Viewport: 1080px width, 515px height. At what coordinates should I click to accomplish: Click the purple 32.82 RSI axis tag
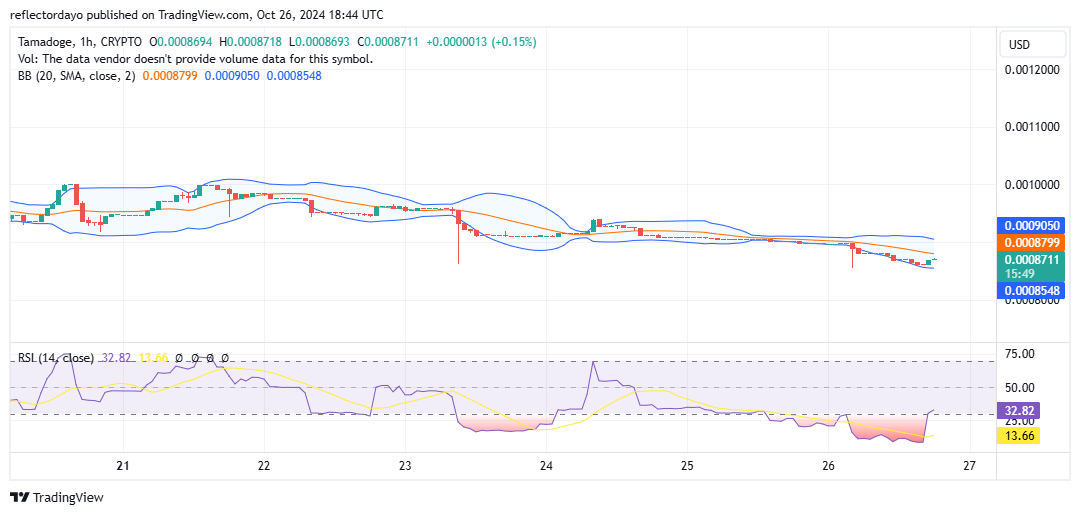coord(1020,411)
